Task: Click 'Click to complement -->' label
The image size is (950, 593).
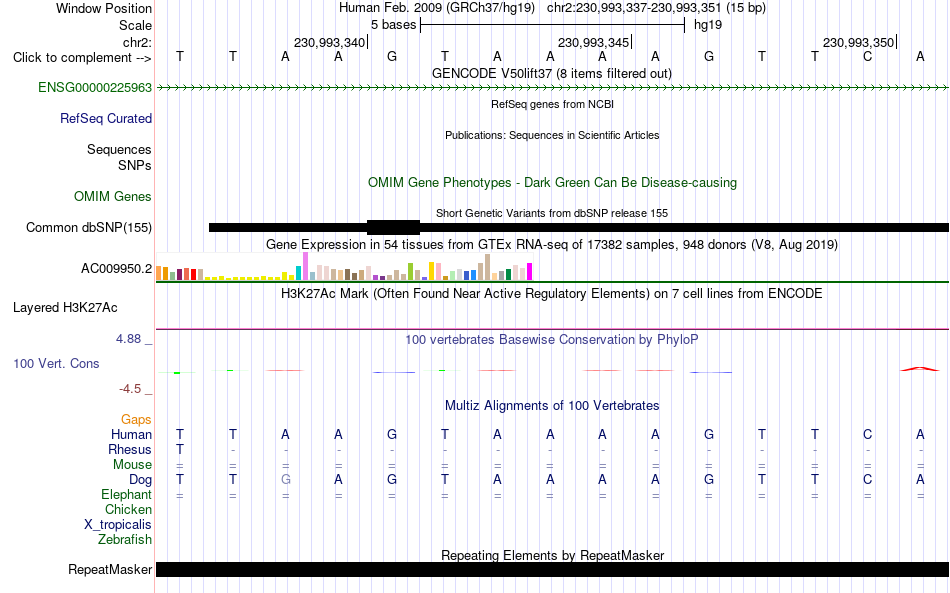Action: pos(82,58)
